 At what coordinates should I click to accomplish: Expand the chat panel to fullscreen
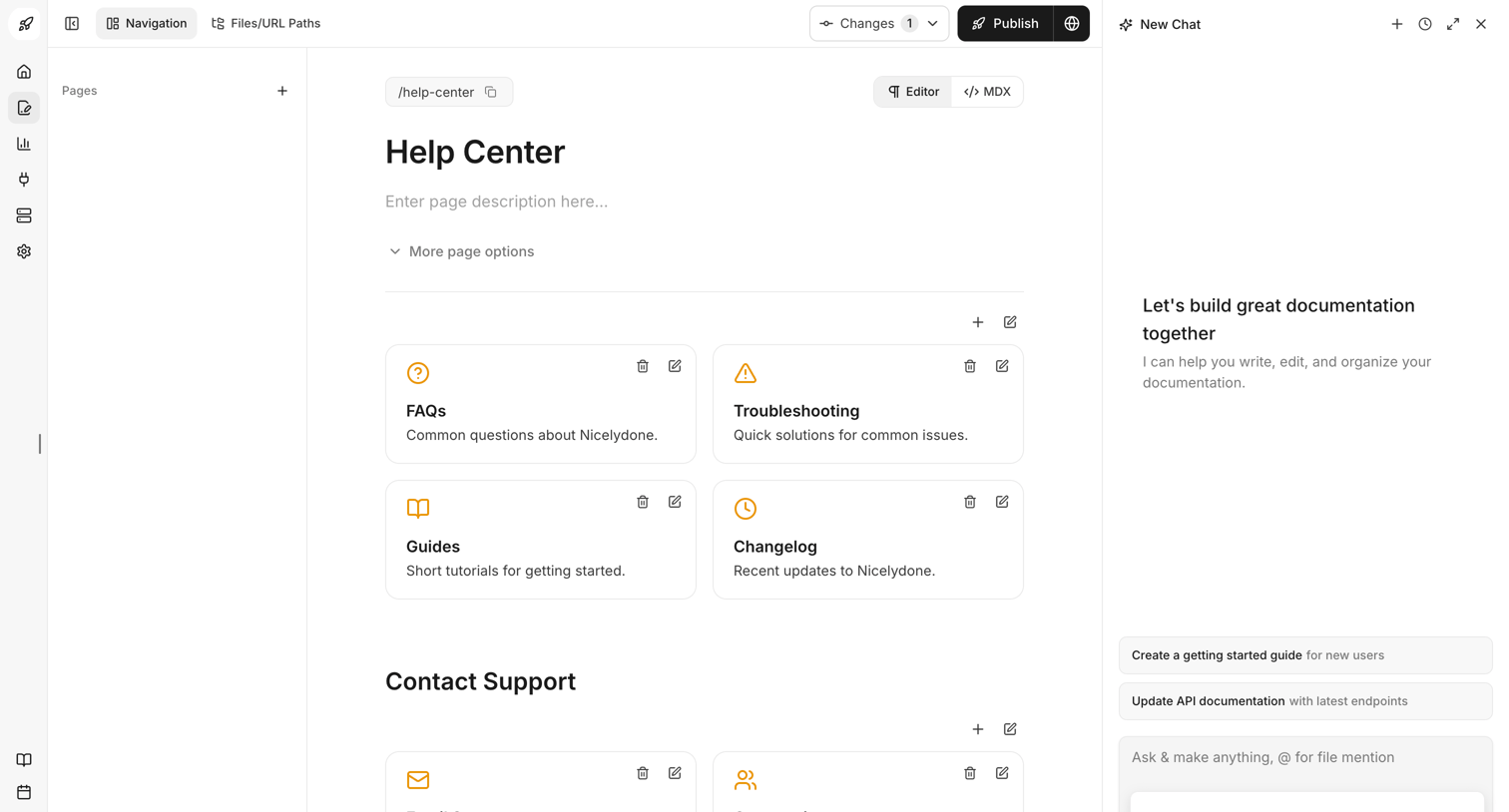click(x=1453, y=24)
